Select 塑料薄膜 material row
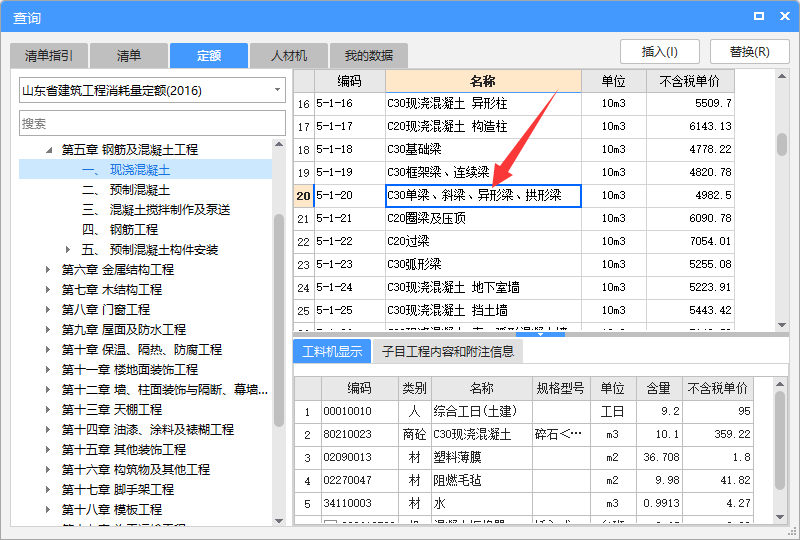 tap(523, 457)
